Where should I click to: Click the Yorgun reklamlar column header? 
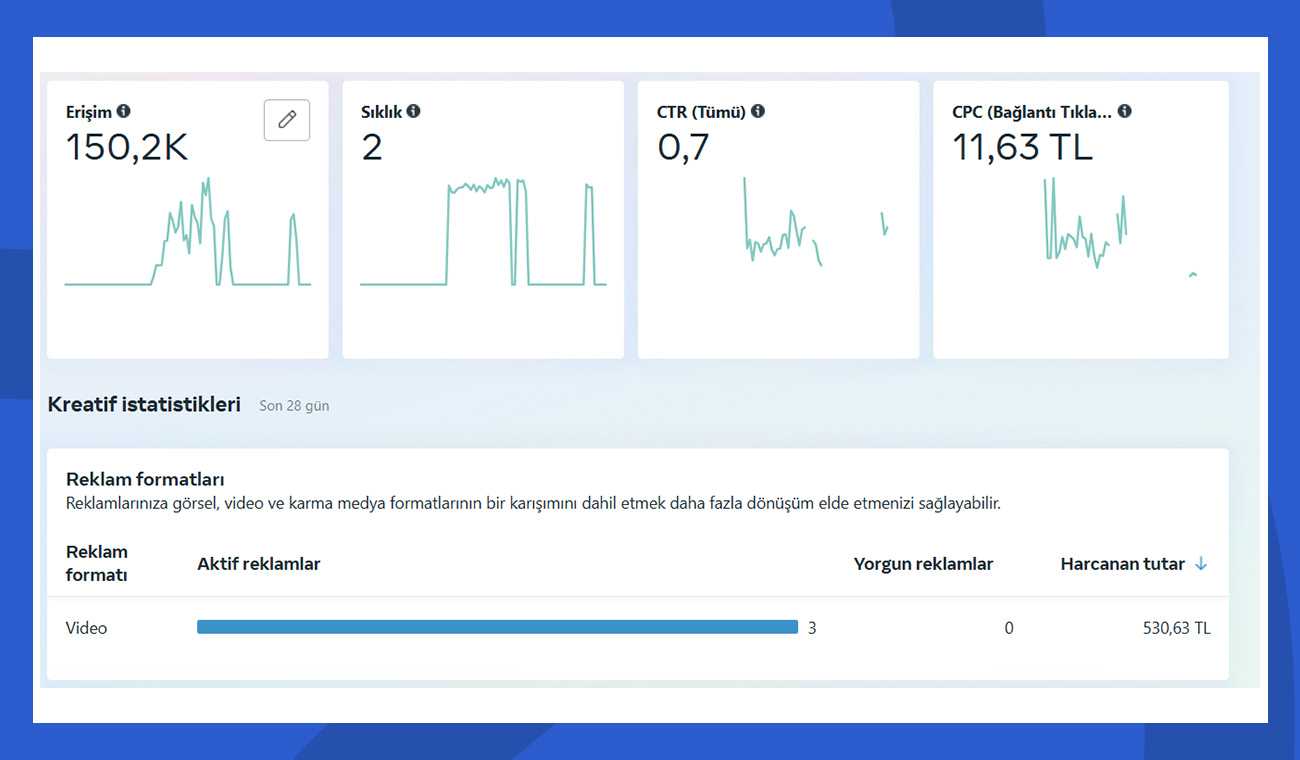point(923,564)
